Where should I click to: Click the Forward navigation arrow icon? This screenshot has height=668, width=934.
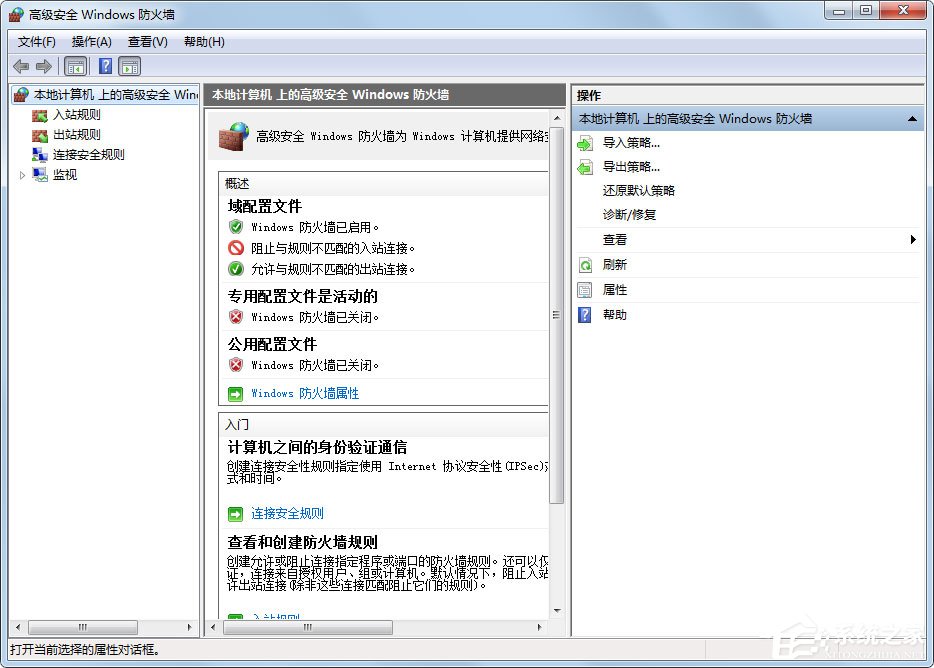tap(44, 66)
